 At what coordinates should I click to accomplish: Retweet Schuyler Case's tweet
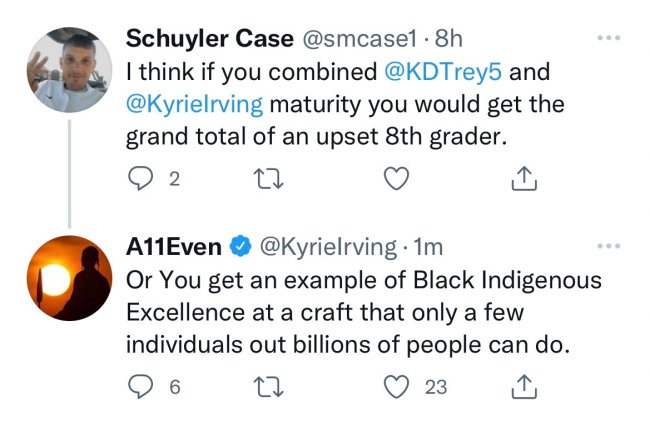(x=268, y=179)
